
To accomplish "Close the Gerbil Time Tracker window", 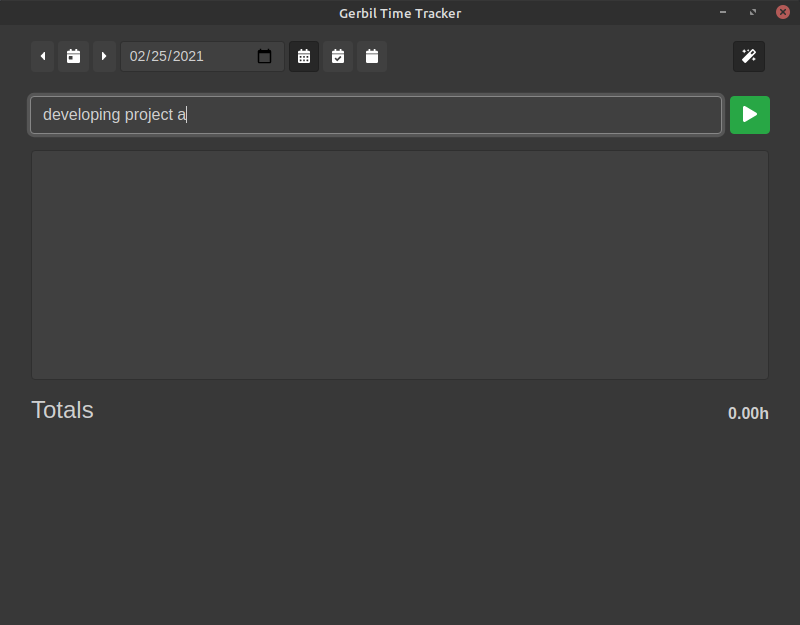I will point(783,12).
